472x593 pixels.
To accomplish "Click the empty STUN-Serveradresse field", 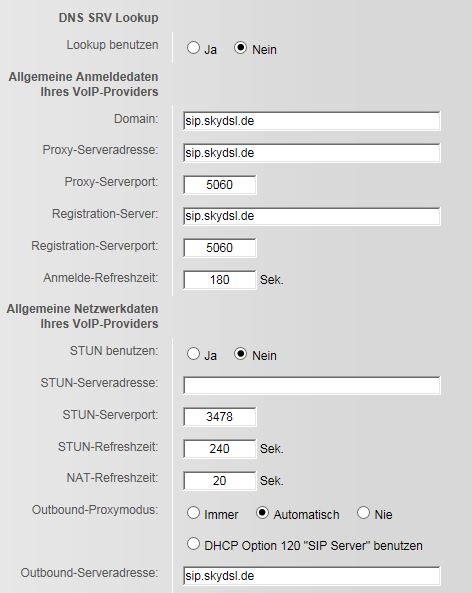I will coord(312,385).
